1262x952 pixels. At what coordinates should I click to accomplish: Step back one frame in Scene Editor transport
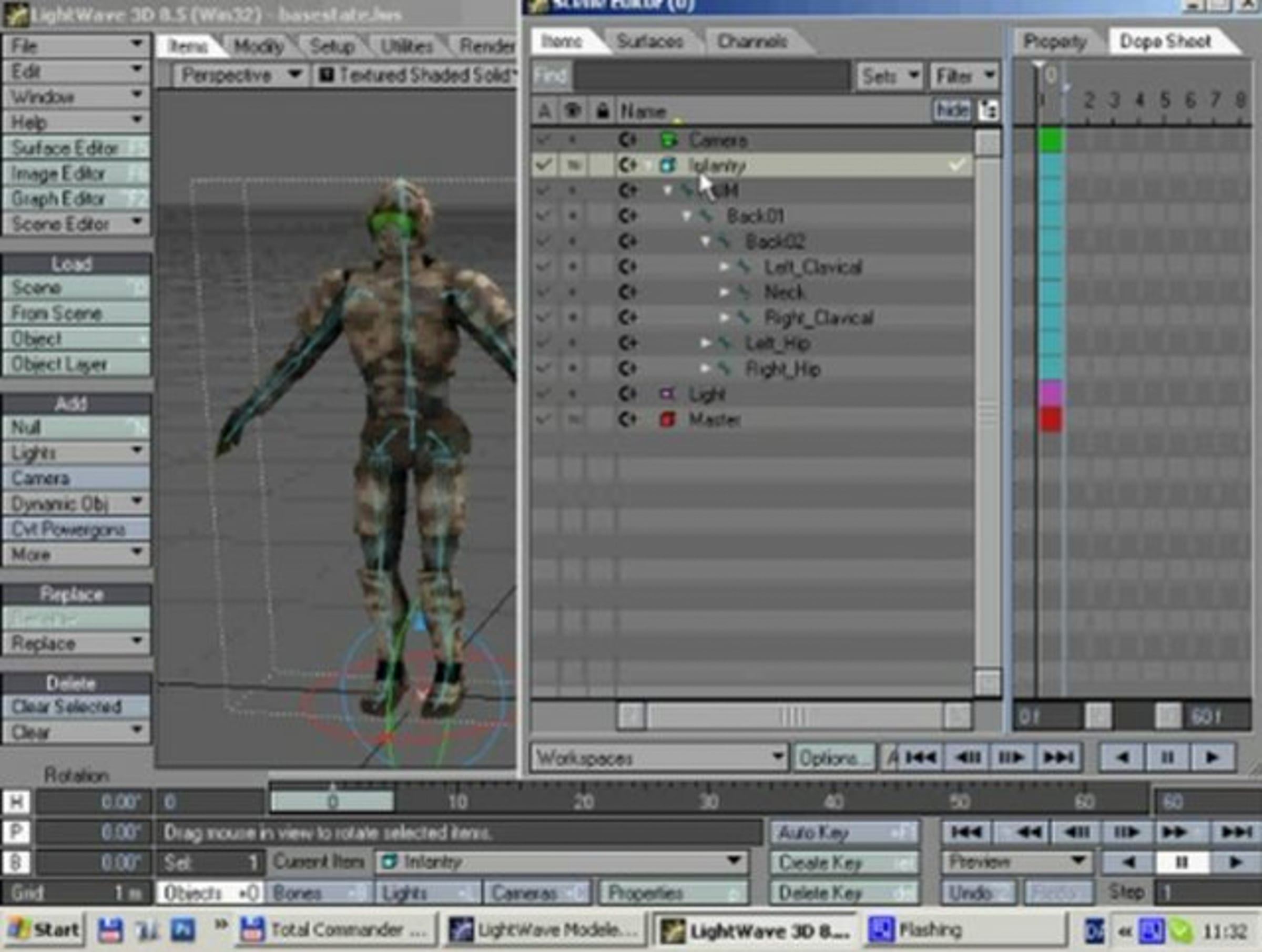coord(967,757)
